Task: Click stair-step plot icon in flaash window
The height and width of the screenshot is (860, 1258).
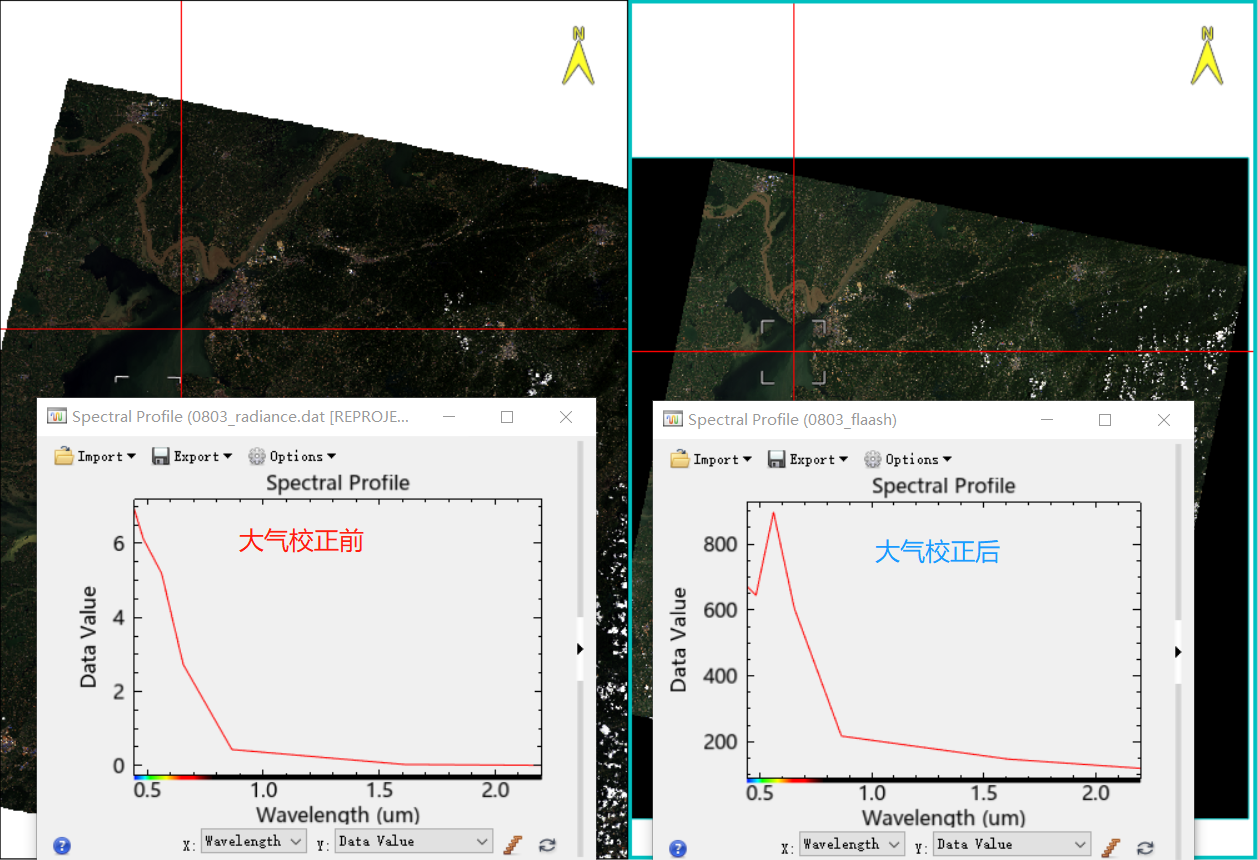Action: (x=1111, y=847)
